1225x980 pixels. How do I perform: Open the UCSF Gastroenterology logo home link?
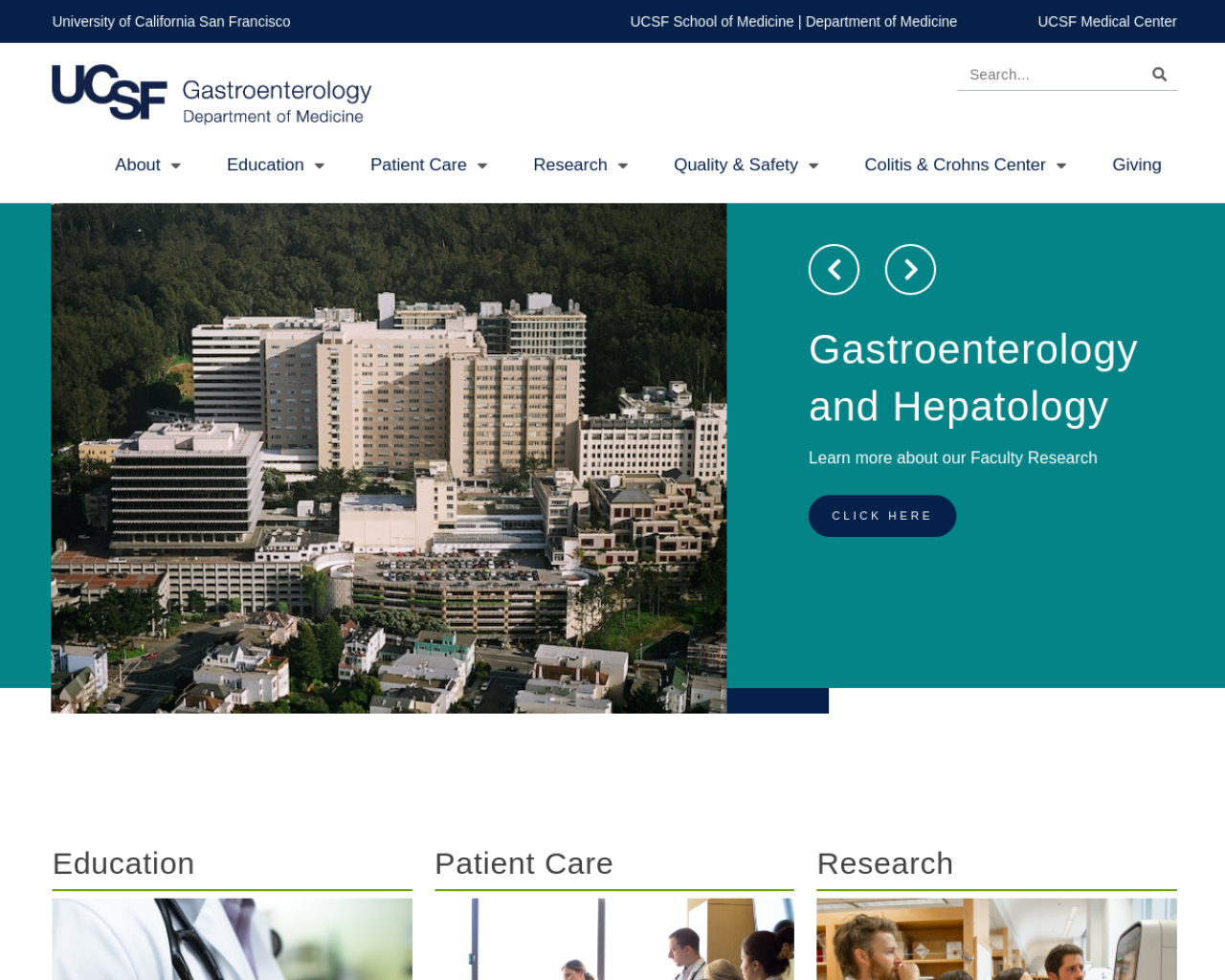212,94
